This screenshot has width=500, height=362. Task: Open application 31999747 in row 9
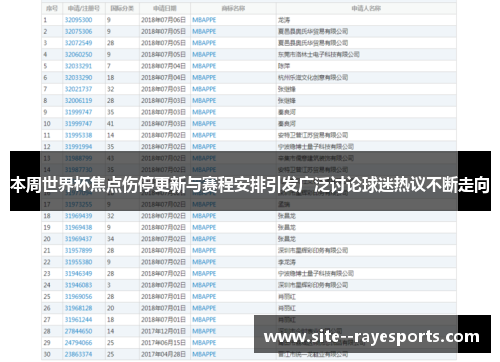coord(78,112)
